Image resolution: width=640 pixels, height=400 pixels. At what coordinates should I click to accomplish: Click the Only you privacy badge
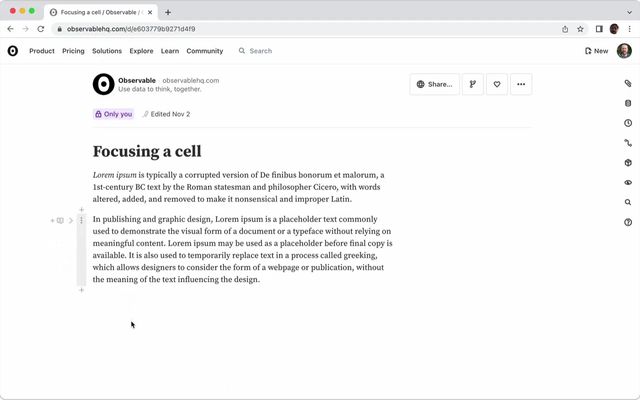click(x=113, y=114)
